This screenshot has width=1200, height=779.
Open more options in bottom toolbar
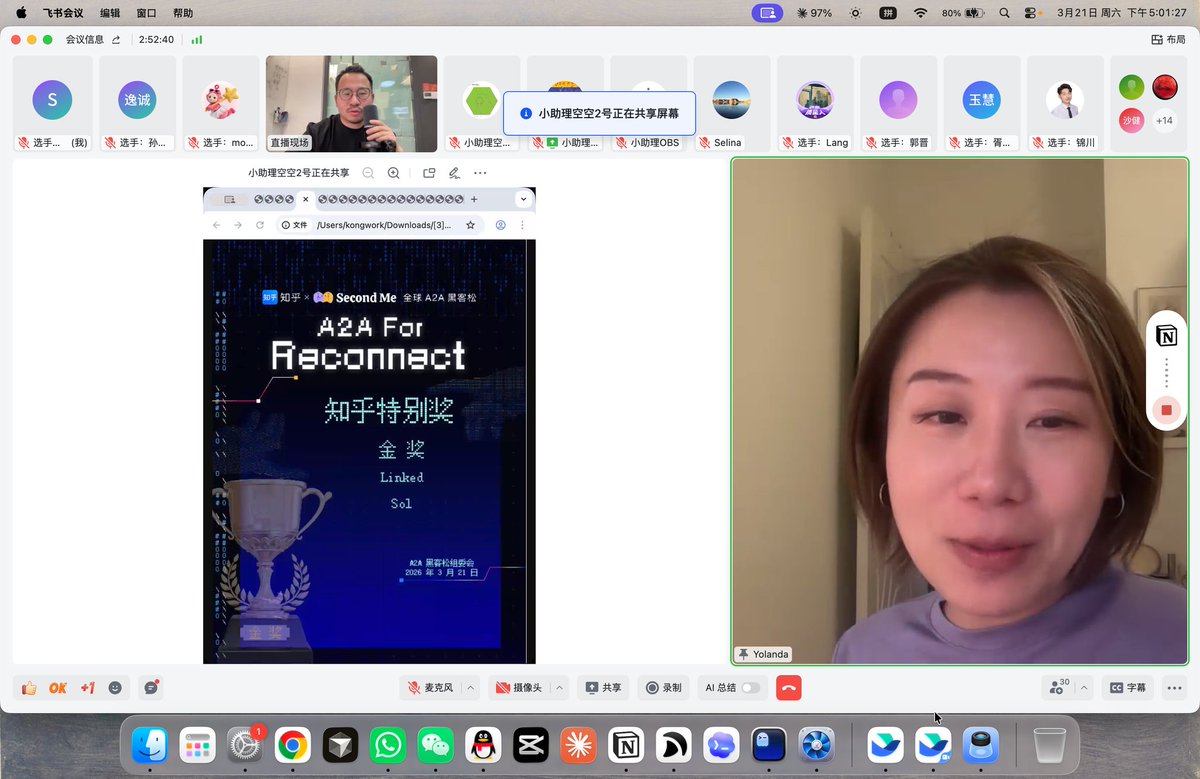coord(1174,688)
